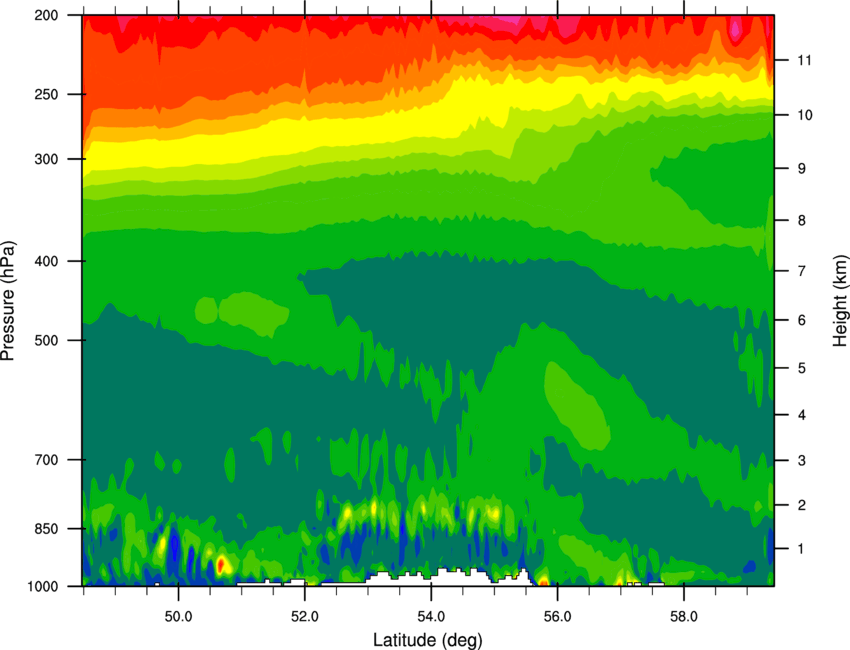Image resolution: width=850 pixels, height=650 pixels.
Task: Click the 400 pressure tick label
Action: point(46,261)
